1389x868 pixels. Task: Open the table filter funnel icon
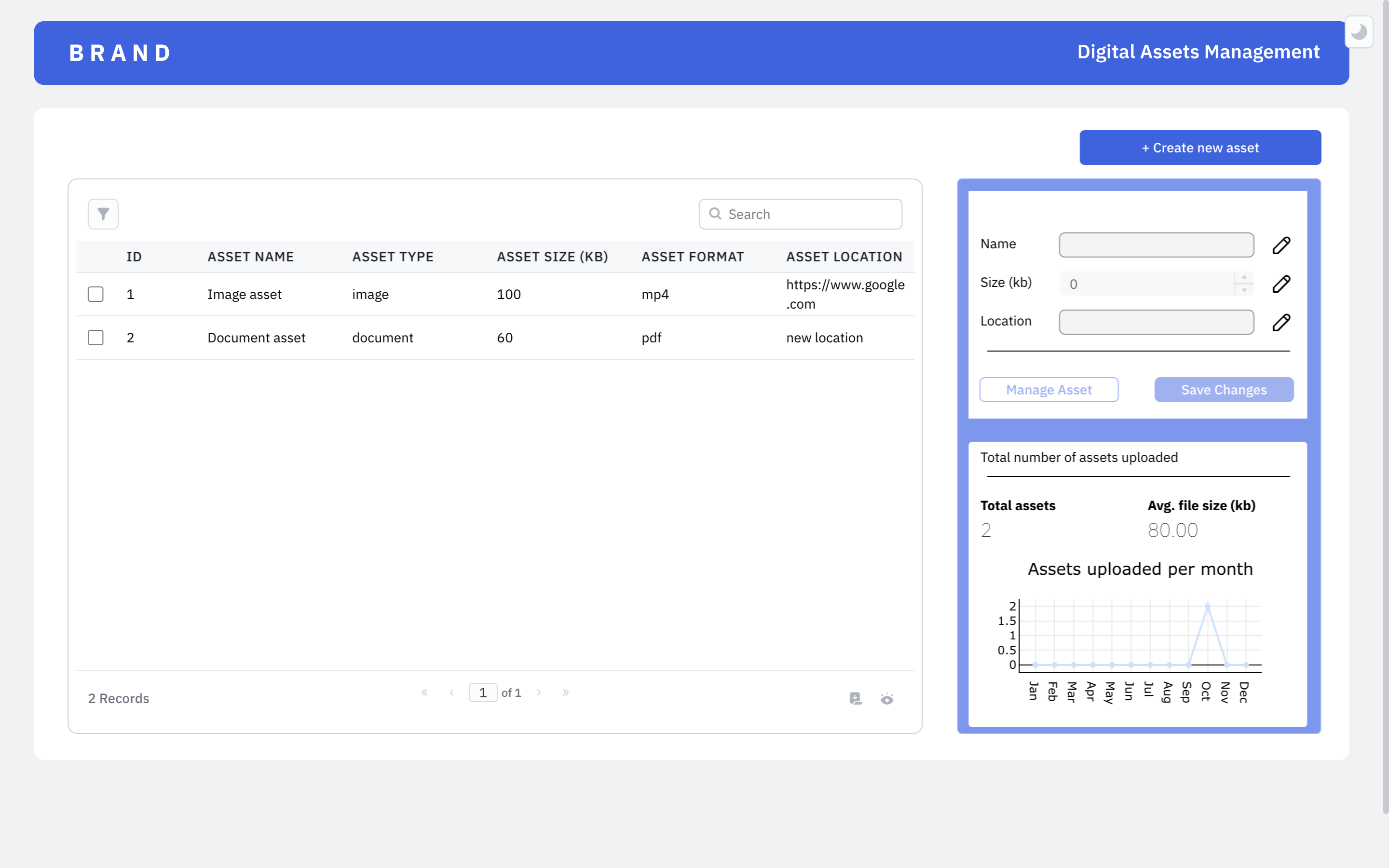[x=103, y=214]
